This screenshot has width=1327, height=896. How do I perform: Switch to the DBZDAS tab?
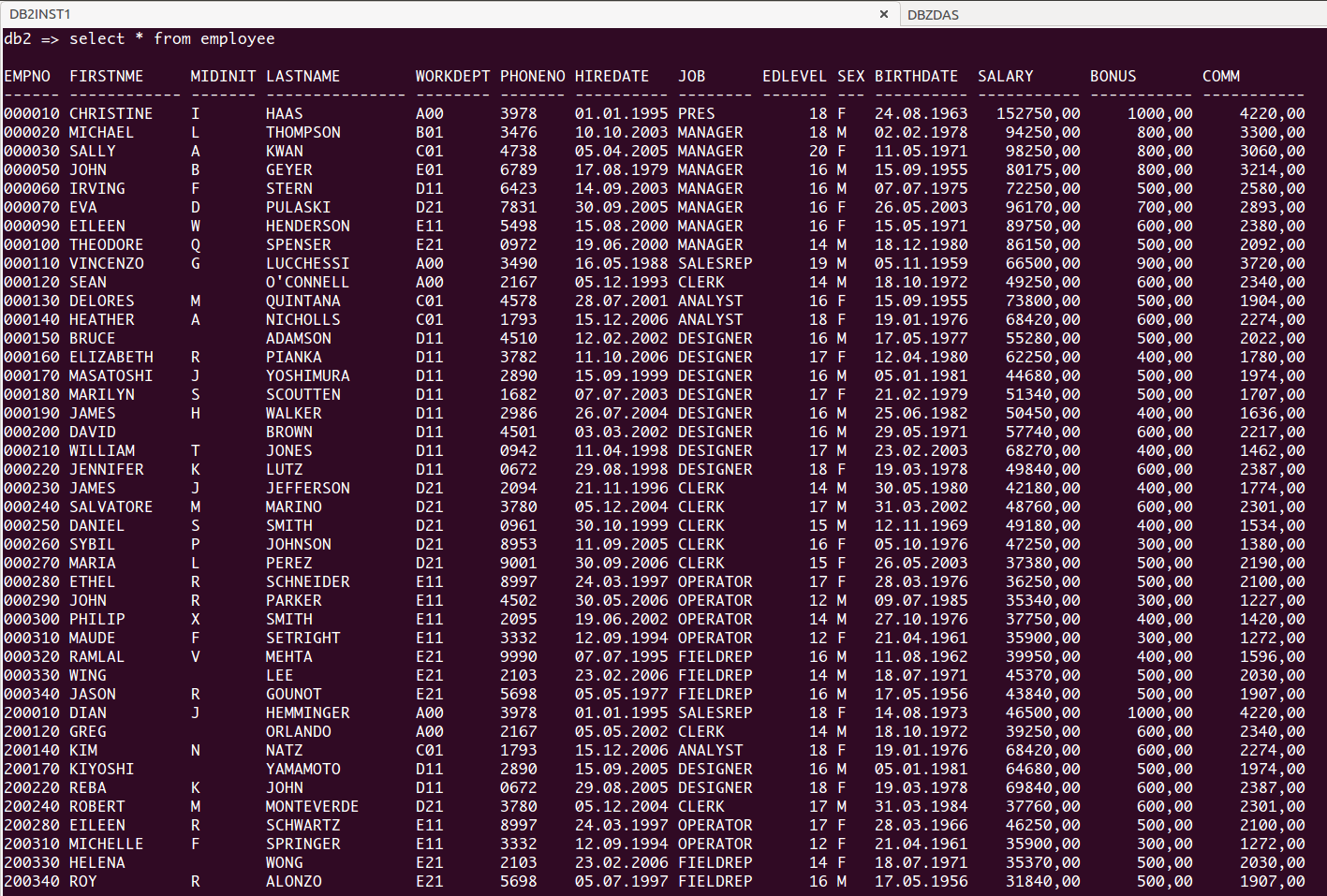coord(933,15)
